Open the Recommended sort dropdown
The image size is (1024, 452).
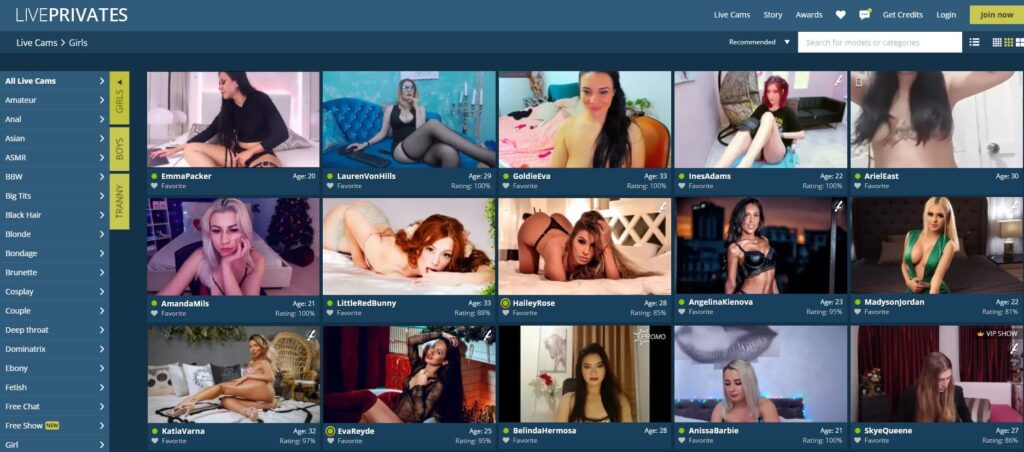click(x=759, y=42)
